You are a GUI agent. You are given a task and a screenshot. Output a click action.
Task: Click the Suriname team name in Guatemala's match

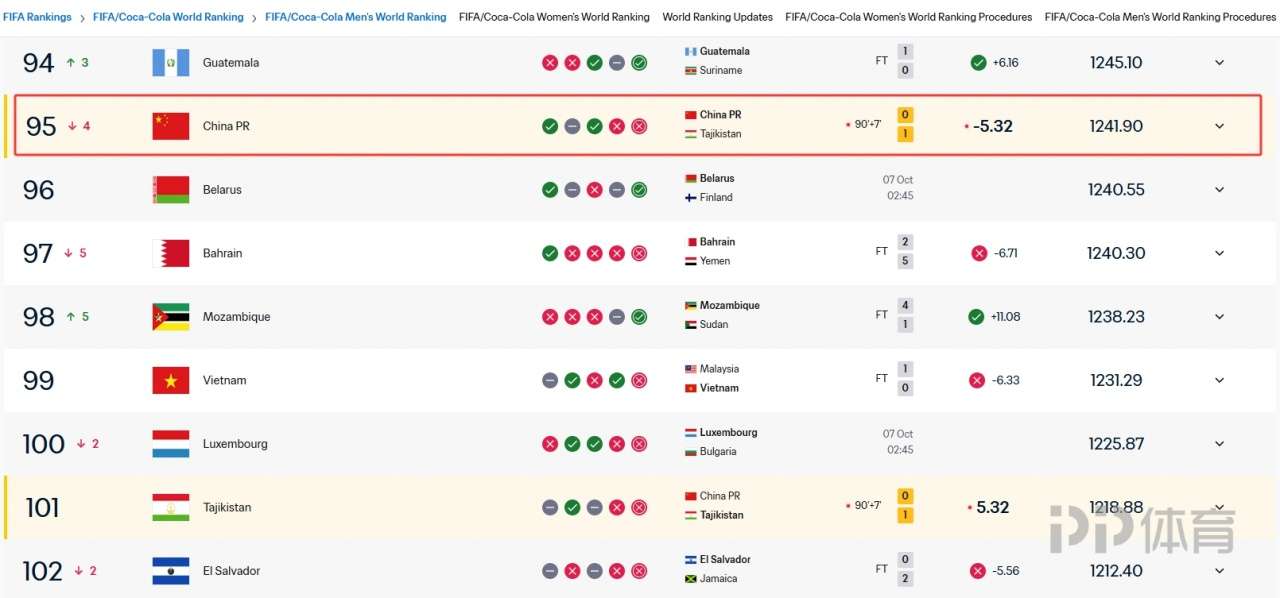click(x=721, y=71)
